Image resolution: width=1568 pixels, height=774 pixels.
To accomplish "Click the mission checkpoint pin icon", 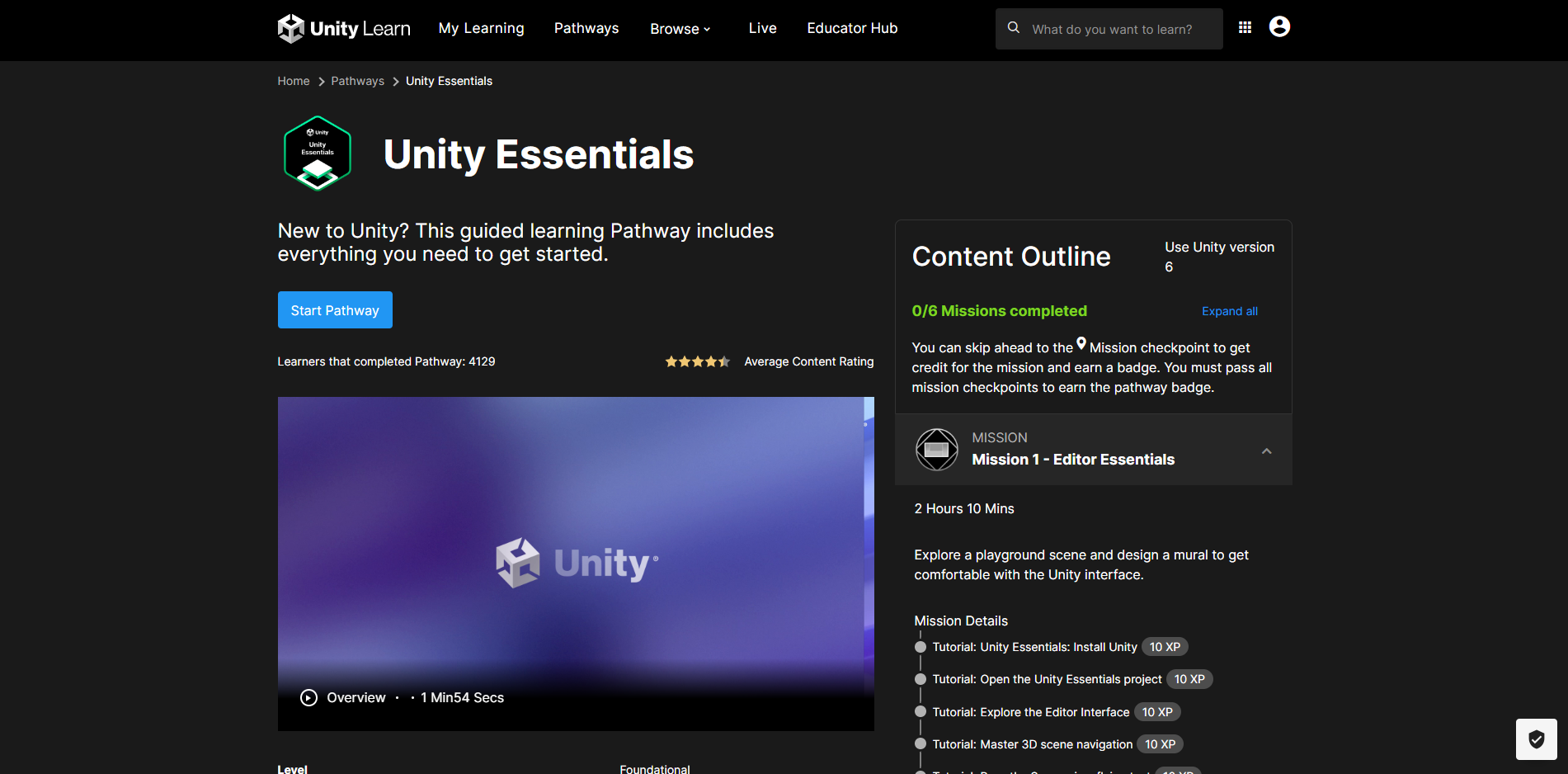I will point(1081,344).
